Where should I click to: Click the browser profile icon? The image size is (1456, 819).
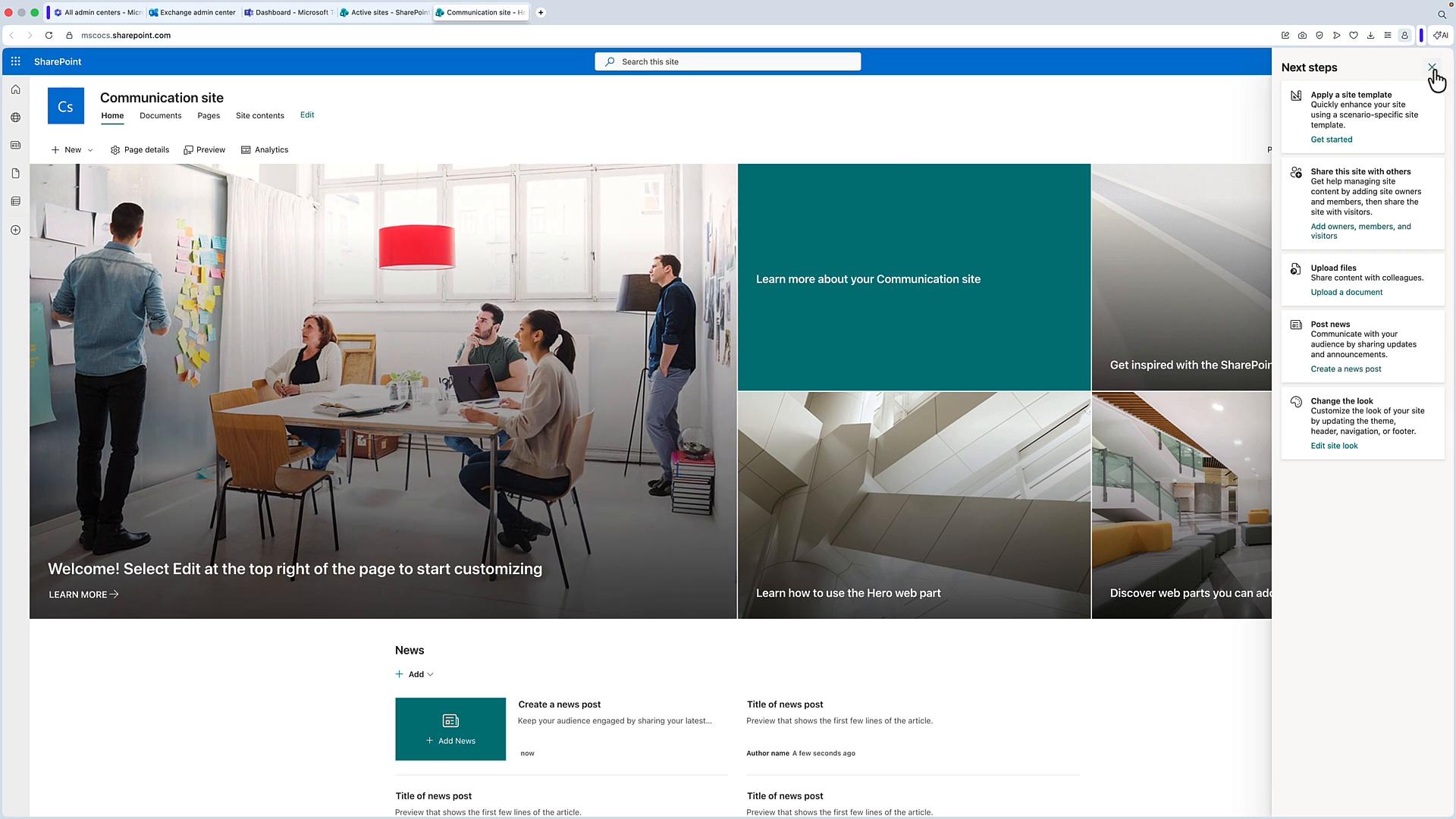[1404, 36]
